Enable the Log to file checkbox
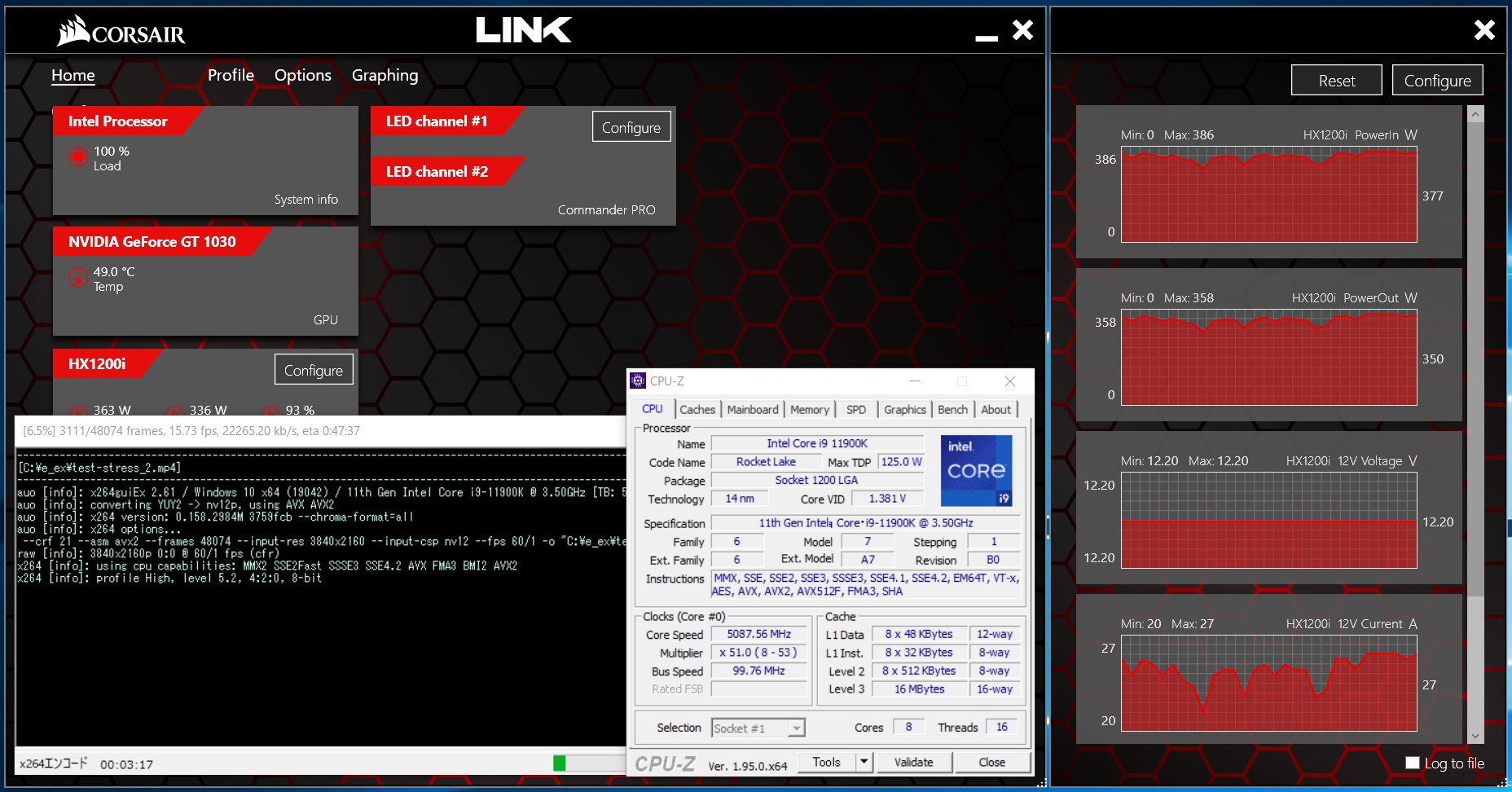1512x792 pixels. click(1413, 763)
